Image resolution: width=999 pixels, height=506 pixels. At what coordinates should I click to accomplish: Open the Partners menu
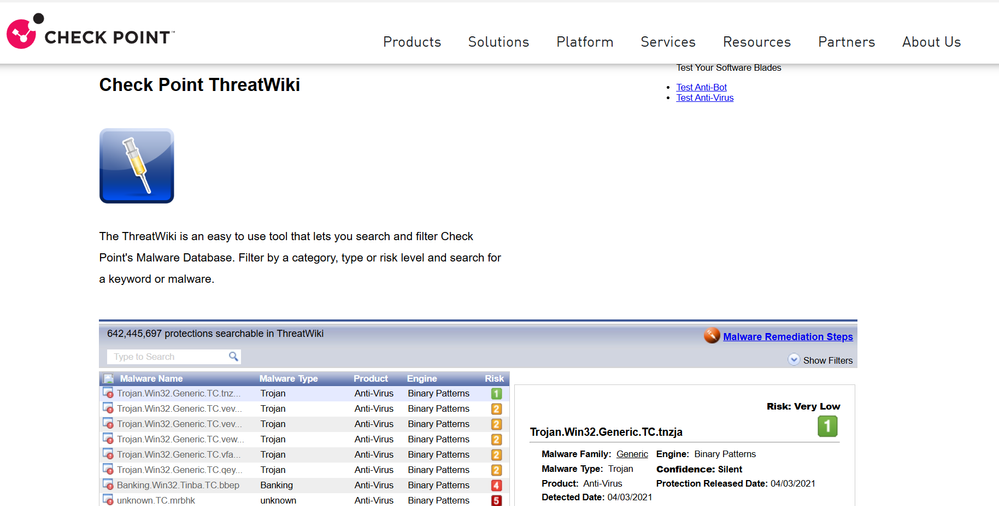point(846,42)
